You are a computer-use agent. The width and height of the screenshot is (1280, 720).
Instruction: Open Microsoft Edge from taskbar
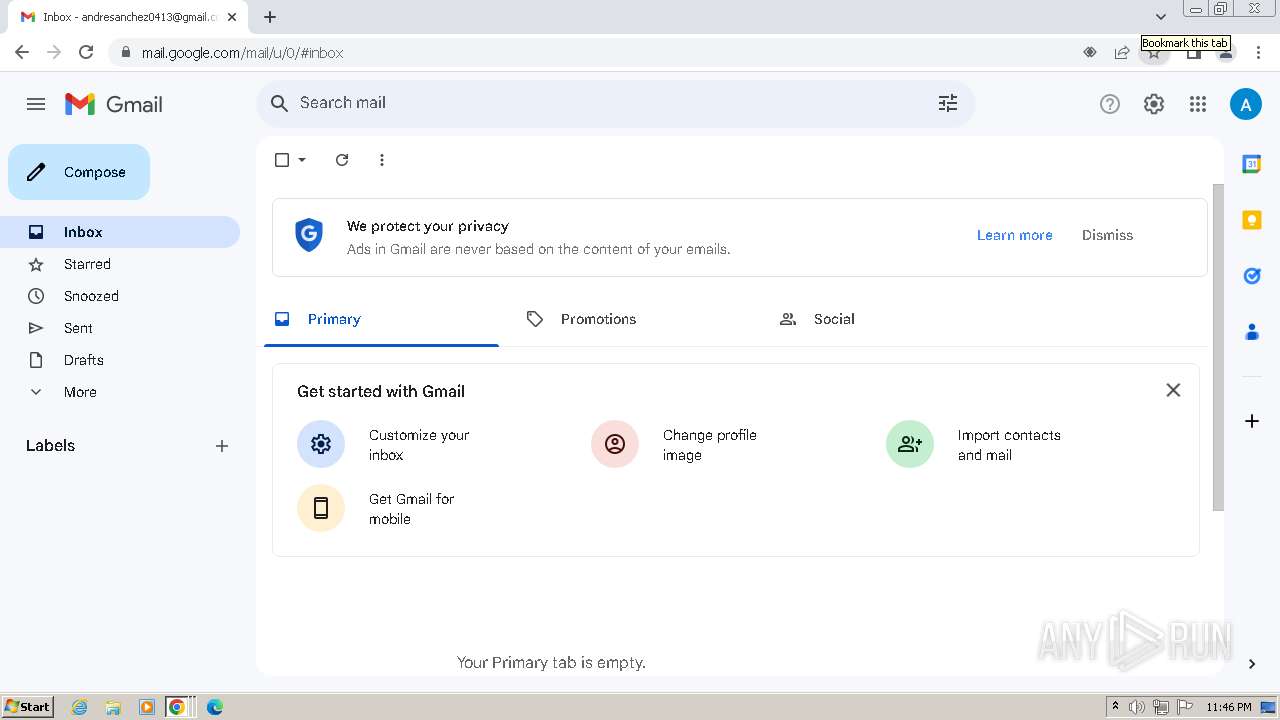(214, 707)
